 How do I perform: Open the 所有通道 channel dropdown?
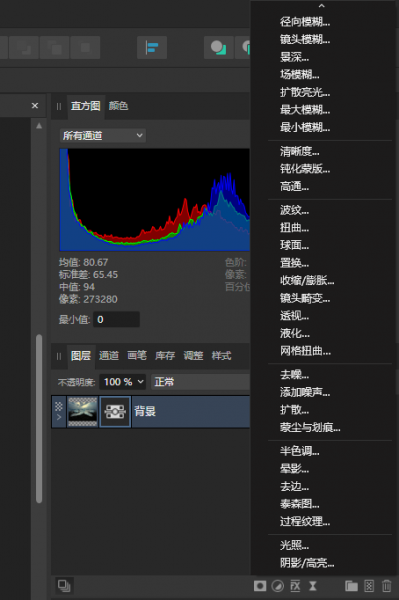tap(103, 135)
